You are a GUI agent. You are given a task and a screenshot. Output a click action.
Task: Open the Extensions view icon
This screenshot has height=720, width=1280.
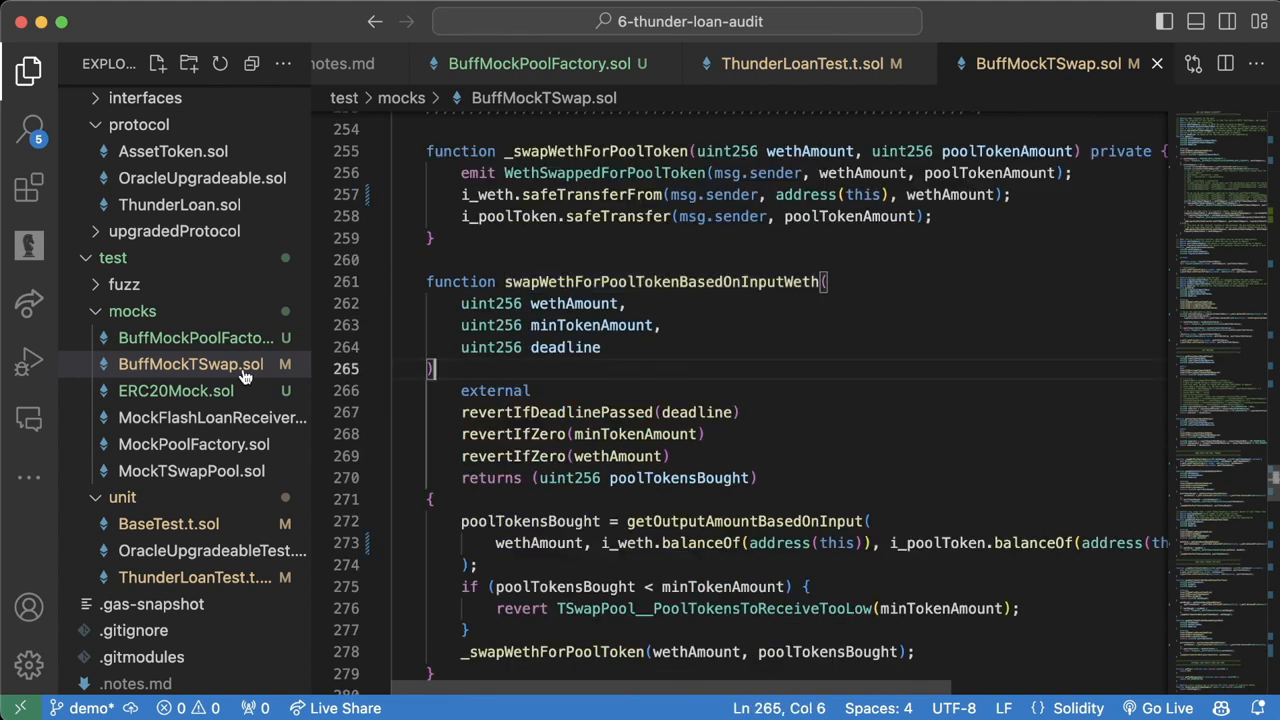[x=29, y=187]
